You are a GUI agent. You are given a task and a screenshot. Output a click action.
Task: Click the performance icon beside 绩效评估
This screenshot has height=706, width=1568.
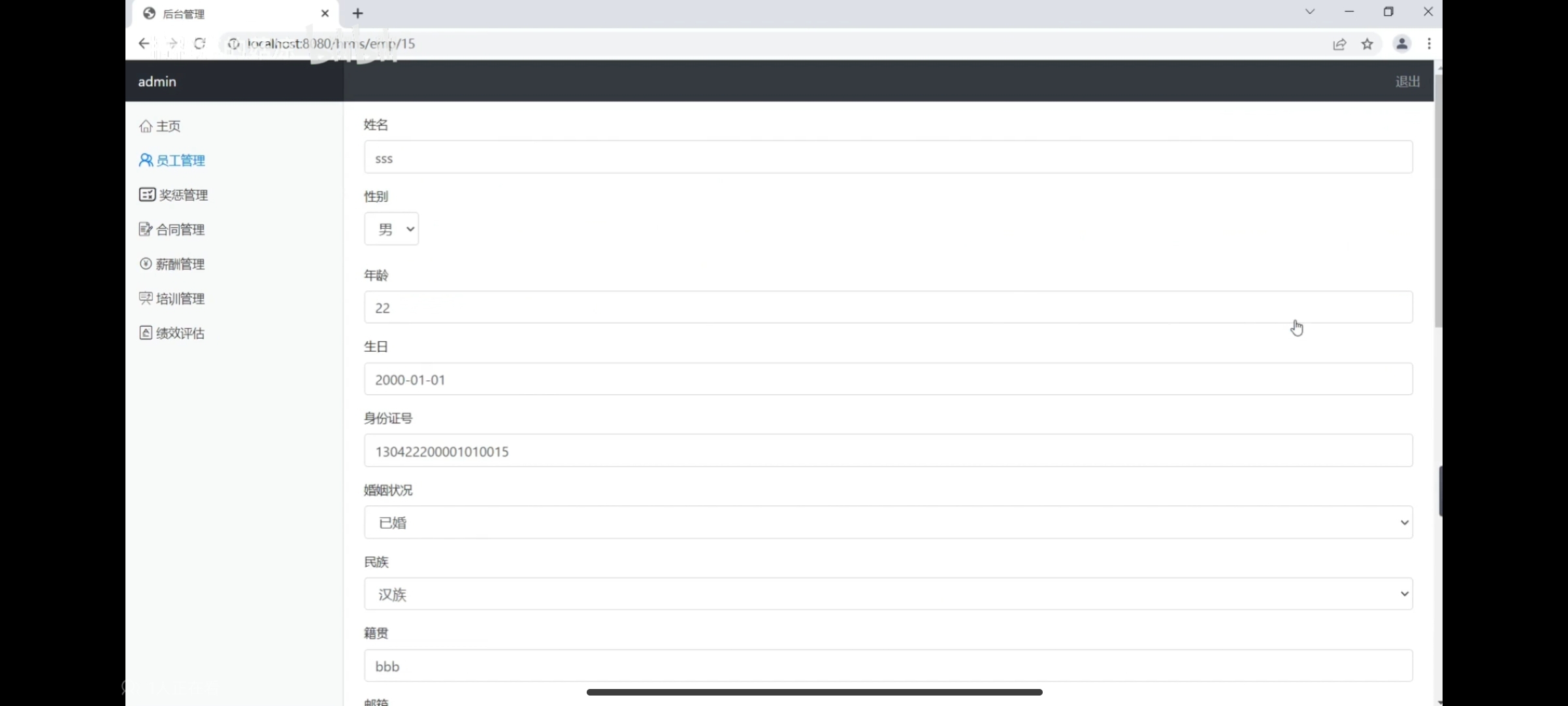(x=145, y=333)
